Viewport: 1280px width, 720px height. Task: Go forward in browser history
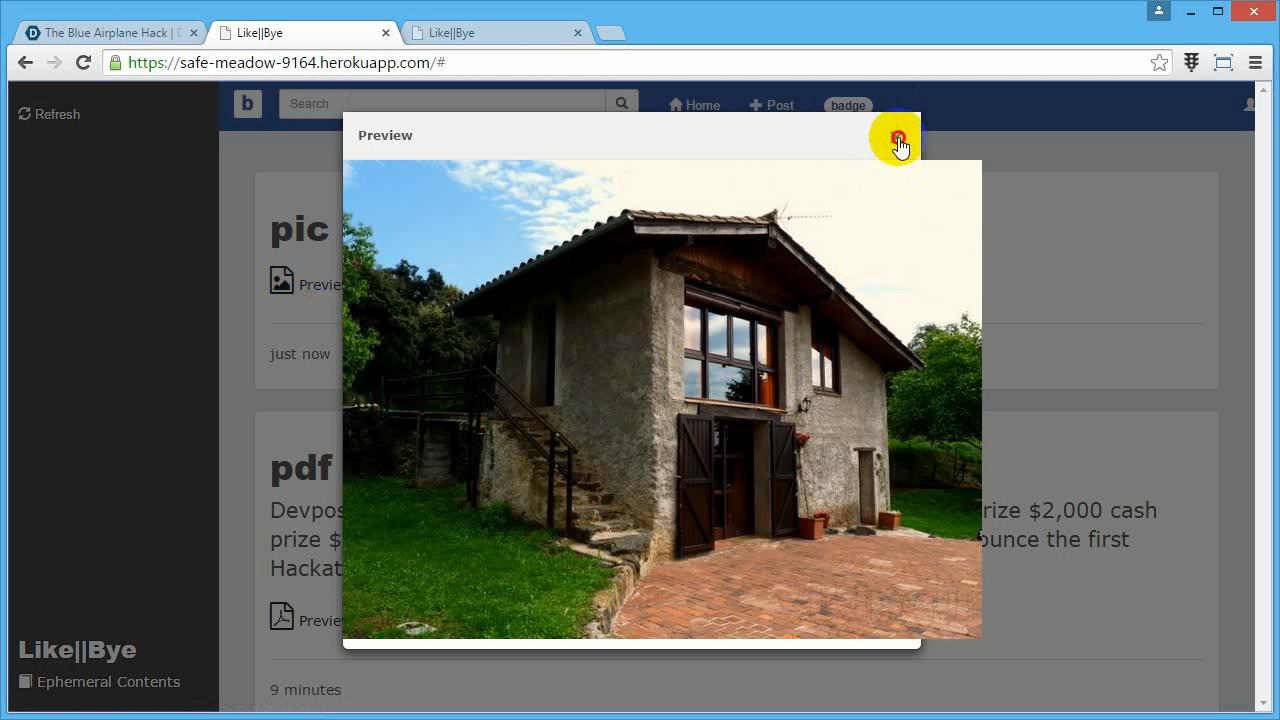tap(54, 62)
